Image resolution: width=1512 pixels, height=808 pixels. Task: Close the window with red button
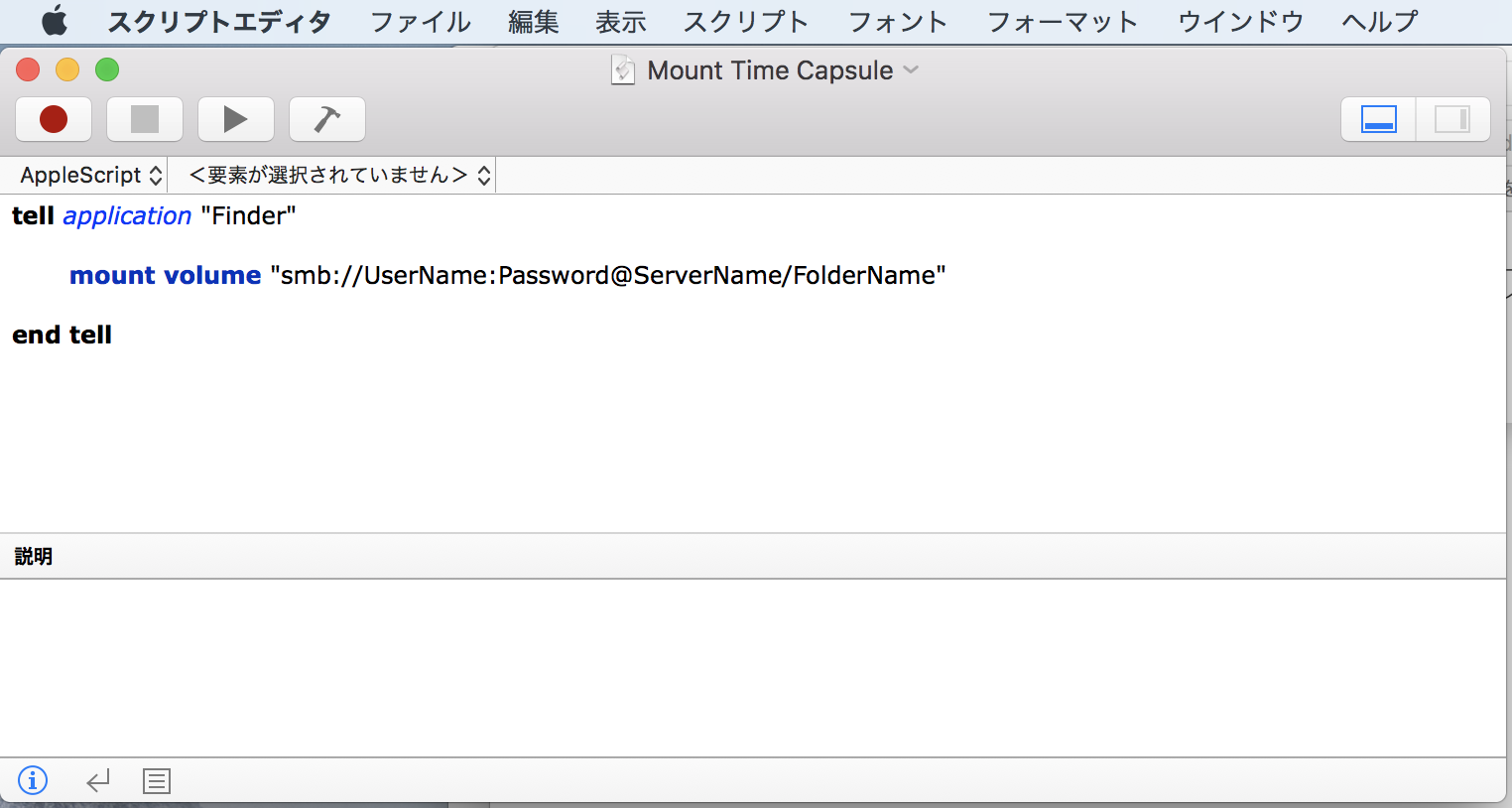pyautogui.click(x=28, y=69)
